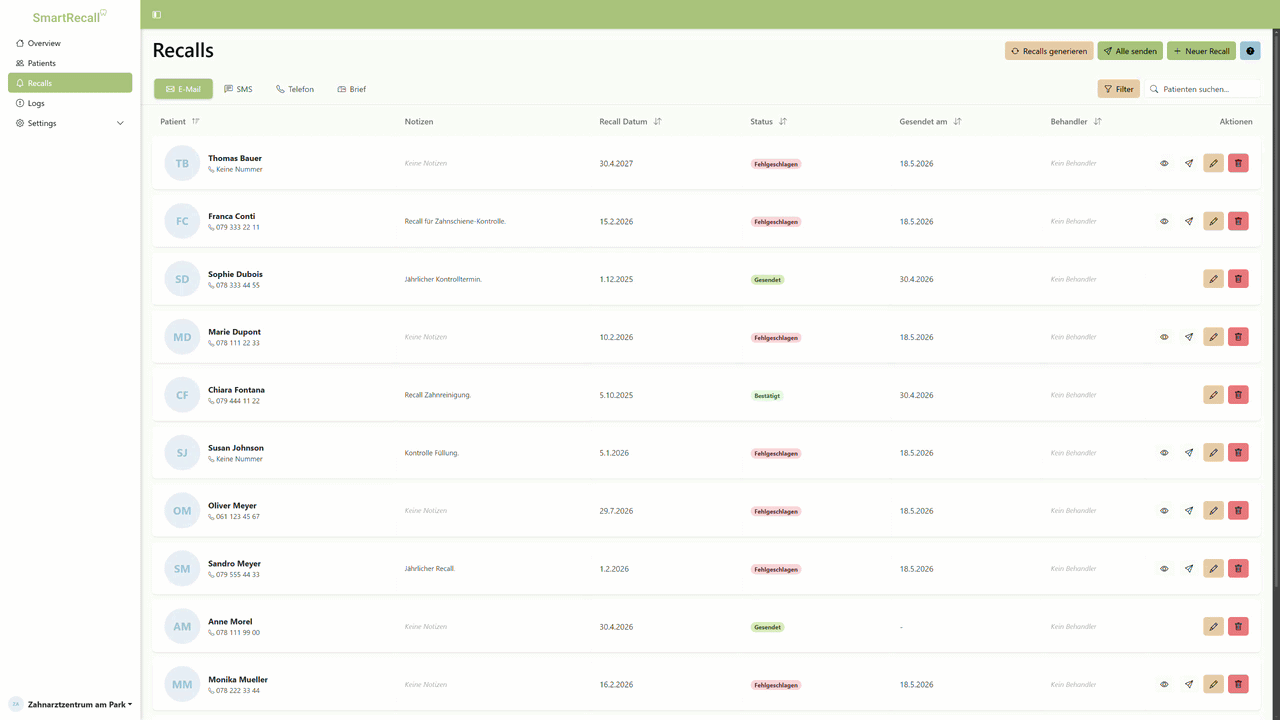This screenshot has width=1280, height=720.
Task: Focus the Patienten suchen search field
Action: point(1202,89)
